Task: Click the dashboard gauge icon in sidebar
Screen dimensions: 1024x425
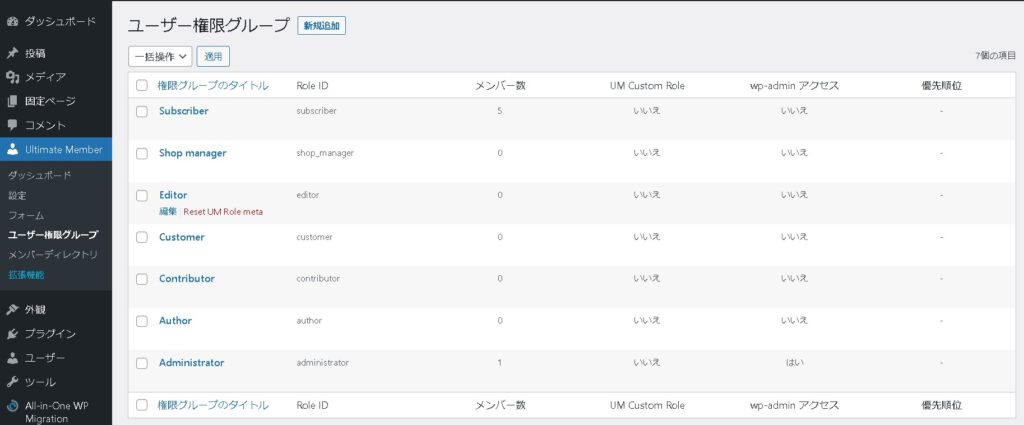Action: (12, 20)
